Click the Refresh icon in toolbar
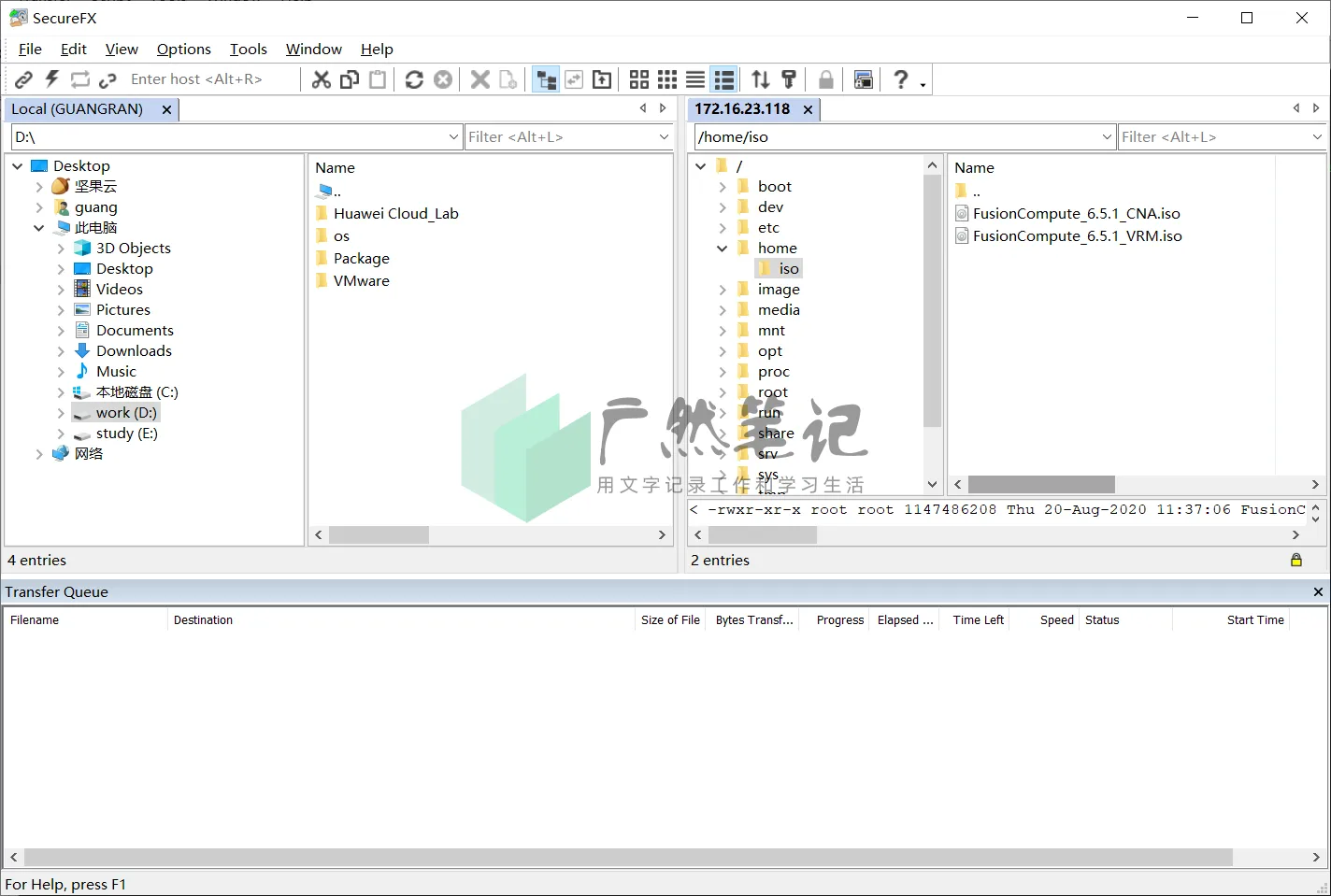This screenshot has width=1331, height=896. [414, 79]
